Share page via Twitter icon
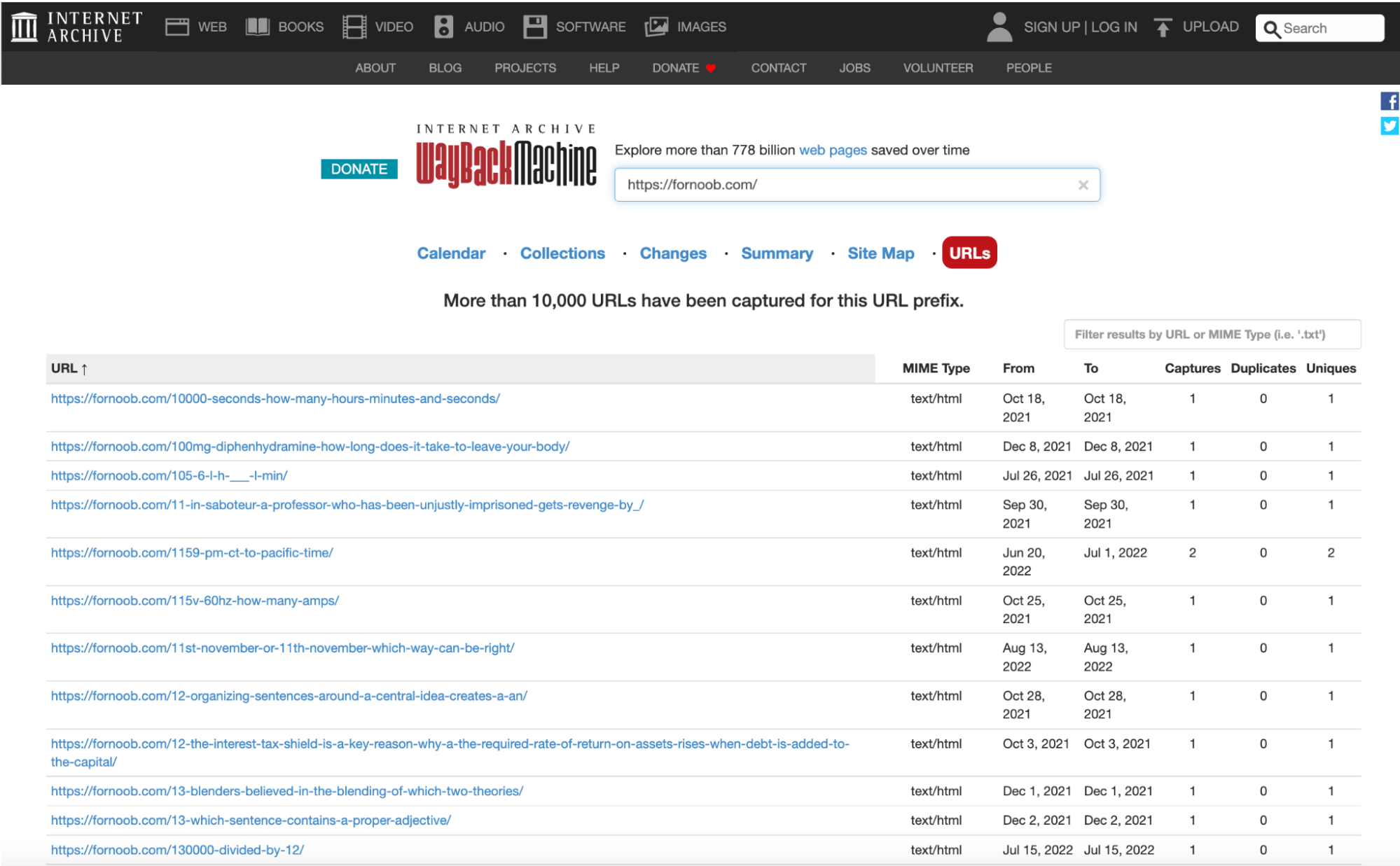The height and width of the screenshot is (866, 1400). click(1389, 126)
